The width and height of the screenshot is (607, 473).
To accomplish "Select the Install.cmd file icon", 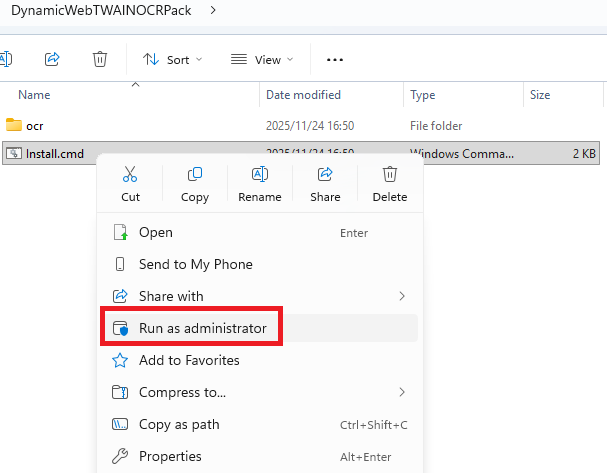I will 14,153.
